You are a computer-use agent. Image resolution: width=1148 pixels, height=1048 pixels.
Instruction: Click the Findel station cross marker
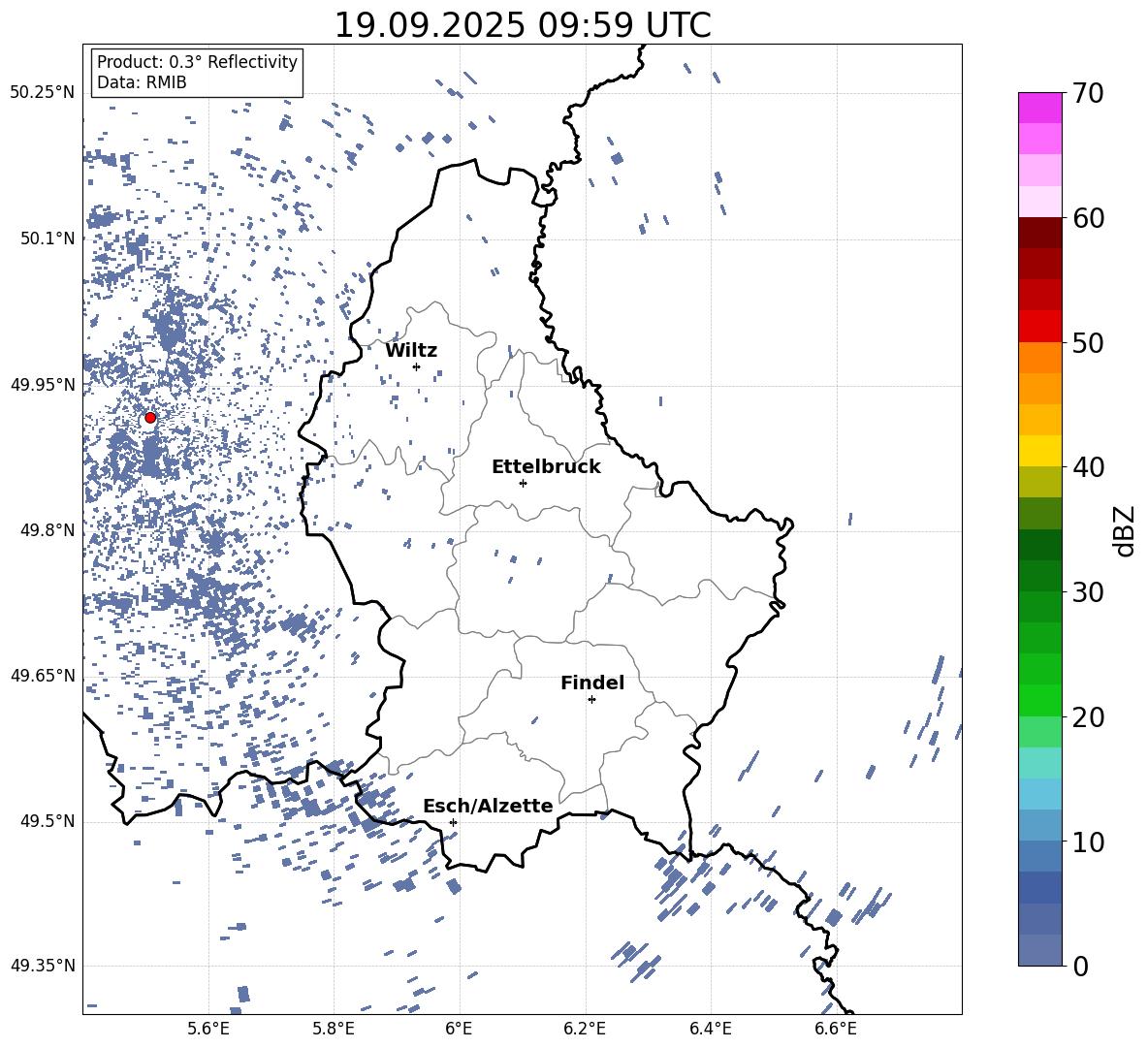pyautogui.click(x=591, y=699)
